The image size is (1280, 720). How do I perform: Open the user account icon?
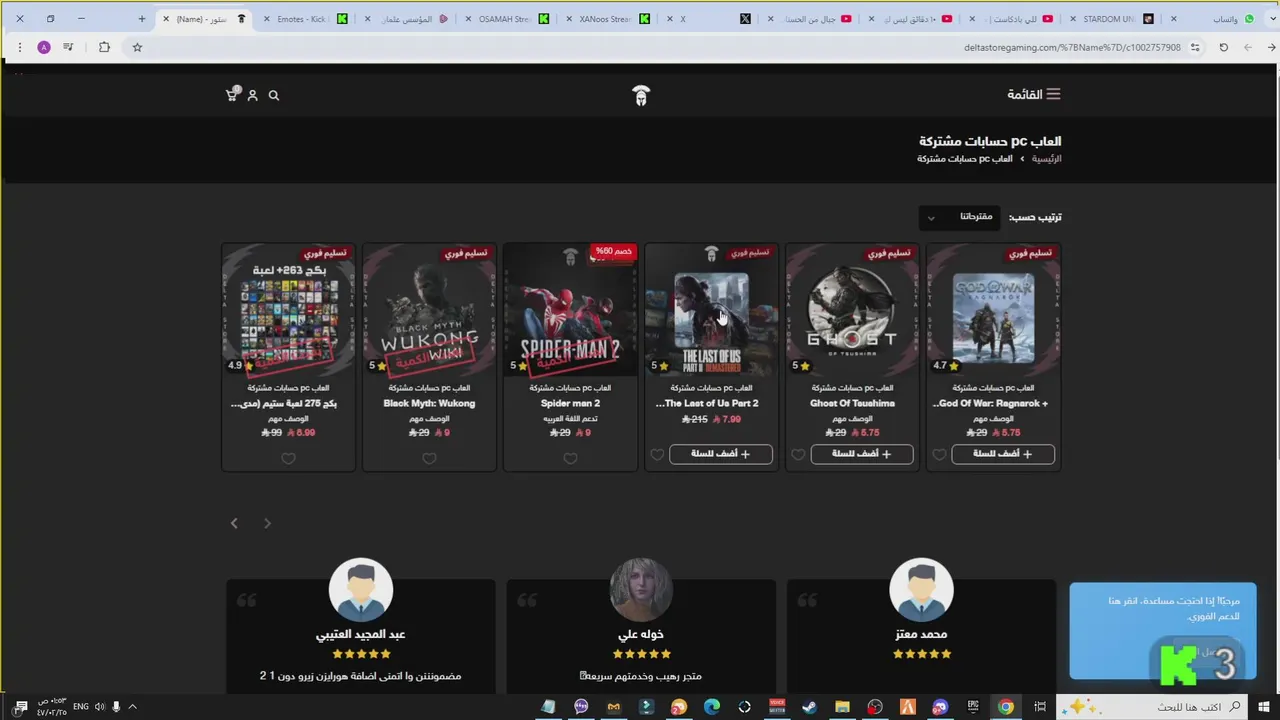[253, 95]
